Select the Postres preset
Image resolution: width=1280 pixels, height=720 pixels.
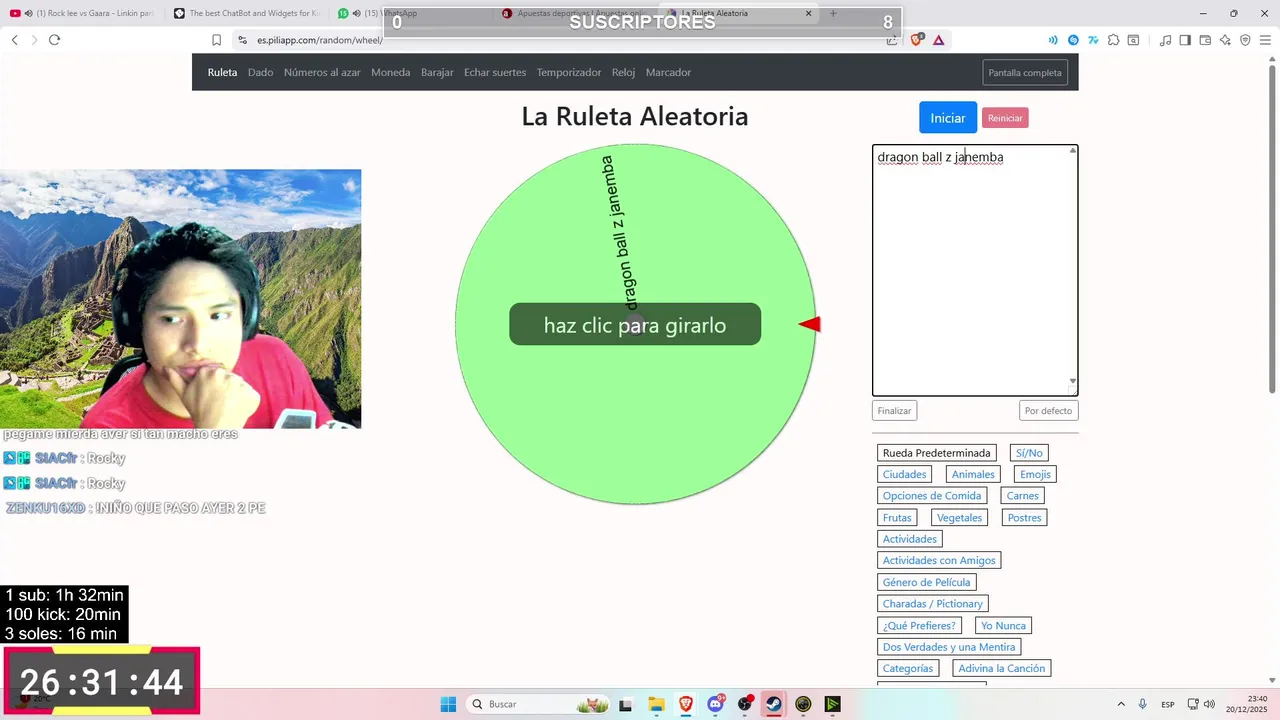(1024, 518)
